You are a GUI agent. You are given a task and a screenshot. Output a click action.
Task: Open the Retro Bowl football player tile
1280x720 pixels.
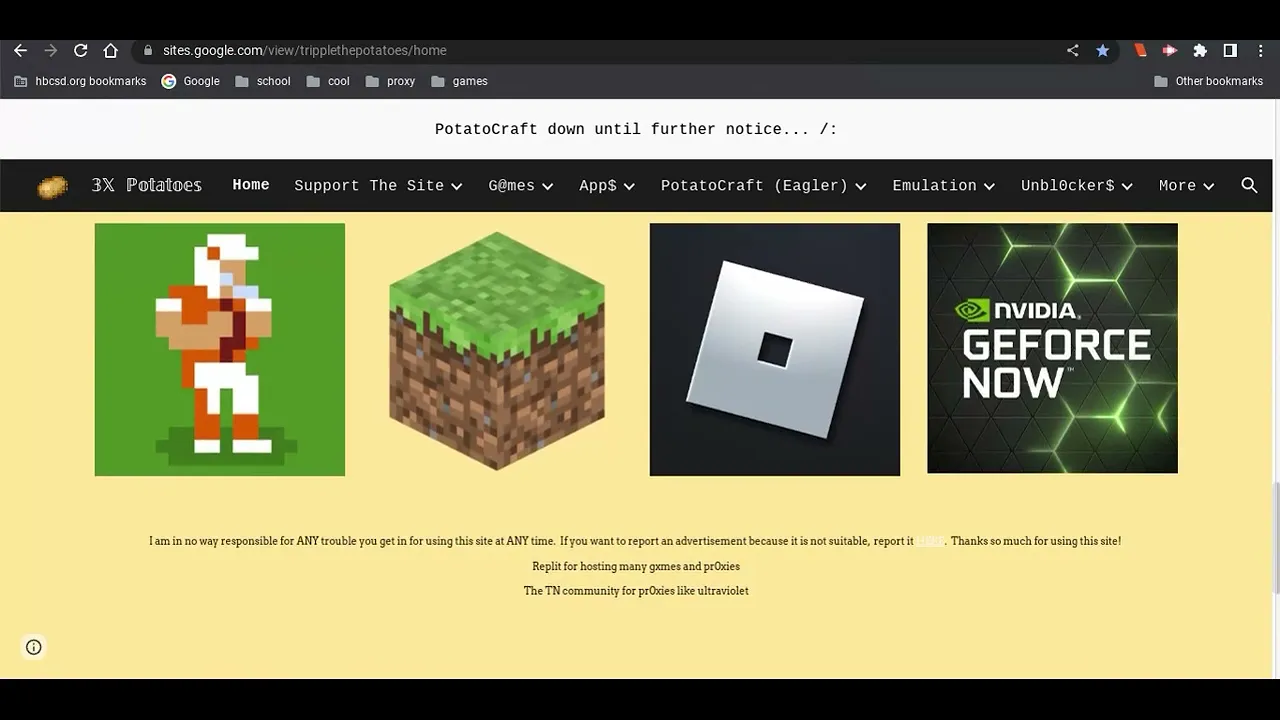coord(220,349)
